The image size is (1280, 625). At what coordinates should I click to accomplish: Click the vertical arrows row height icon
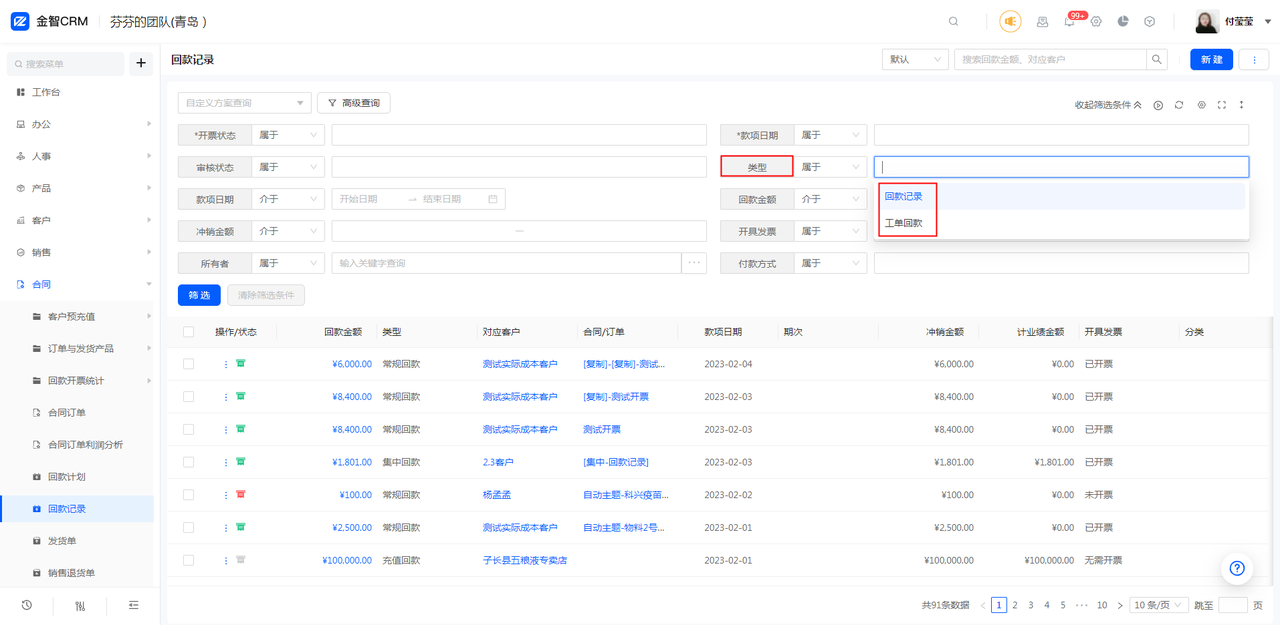tap(1242, 105)
